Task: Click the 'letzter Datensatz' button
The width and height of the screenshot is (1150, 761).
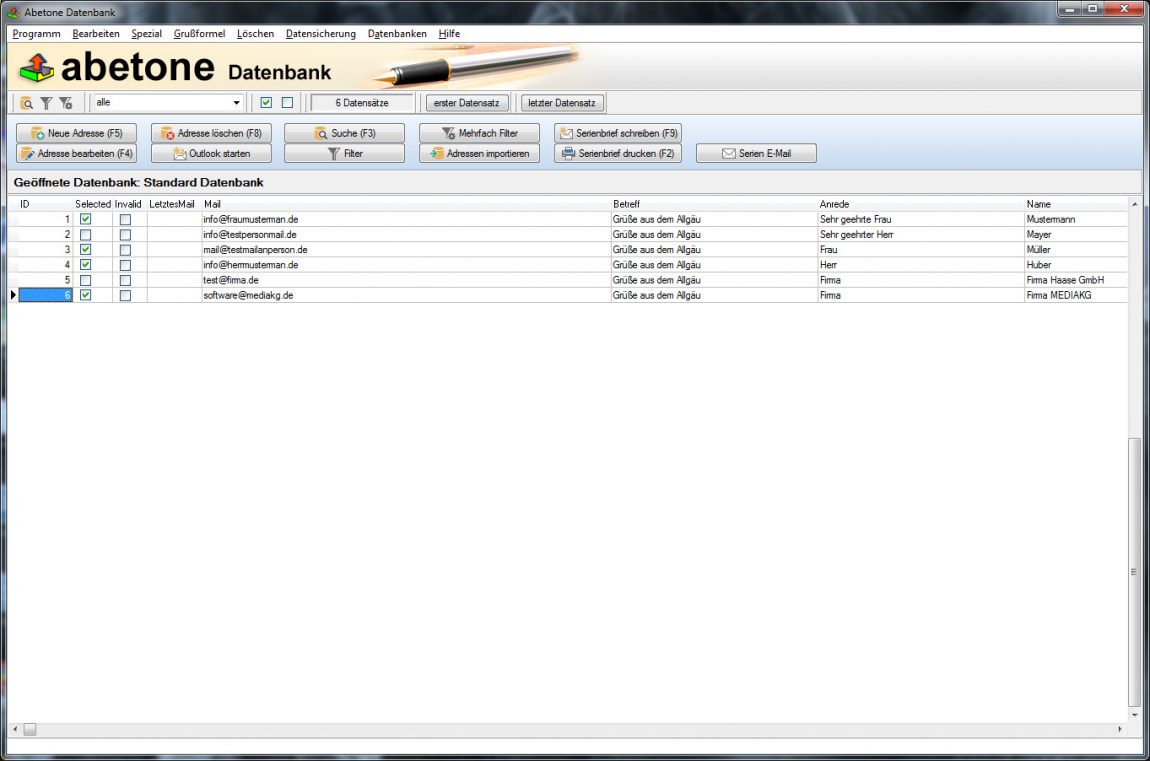Action: point(561,102)
